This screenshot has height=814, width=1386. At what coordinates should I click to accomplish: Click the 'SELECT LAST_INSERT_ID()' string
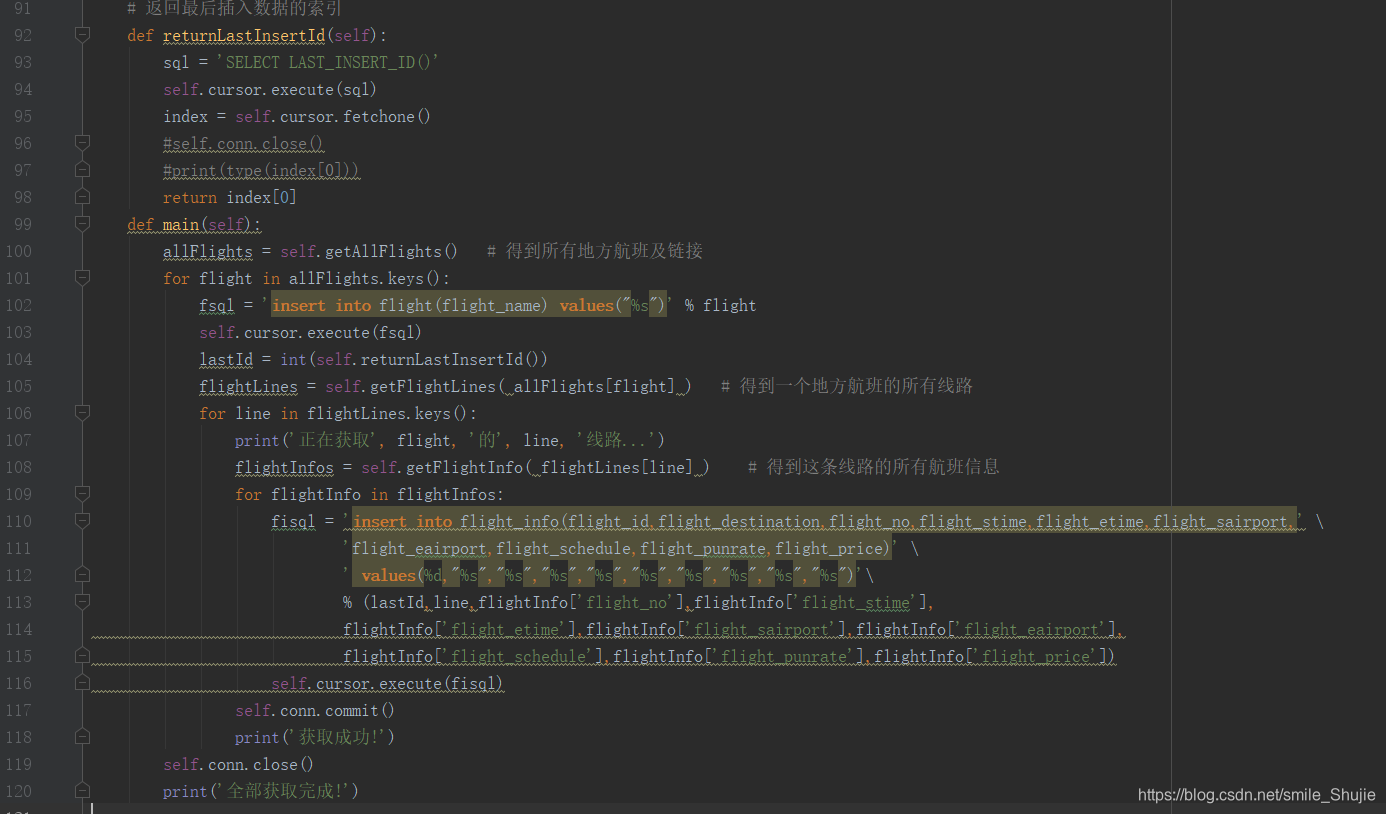point(328,62)
